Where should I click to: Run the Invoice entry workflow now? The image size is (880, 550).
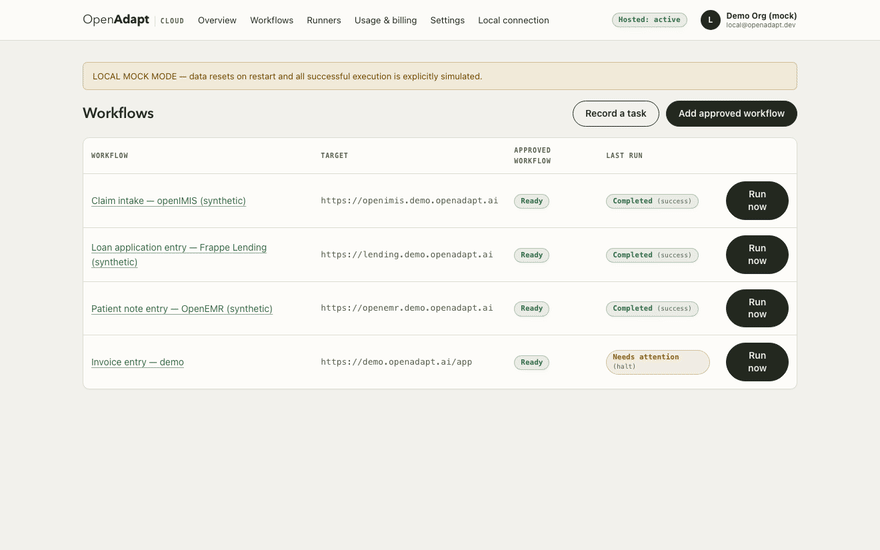757,362
